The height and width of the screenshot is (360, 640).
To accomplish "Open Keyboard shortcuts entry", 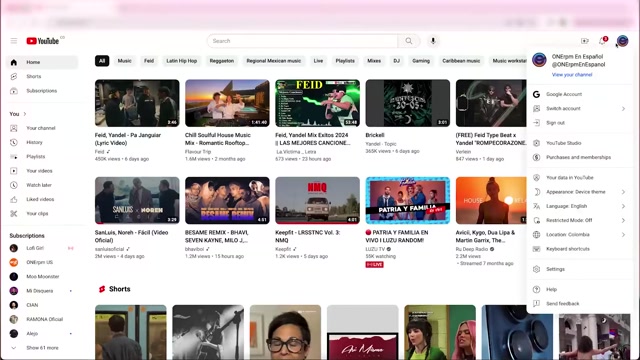I will (580, 249).
